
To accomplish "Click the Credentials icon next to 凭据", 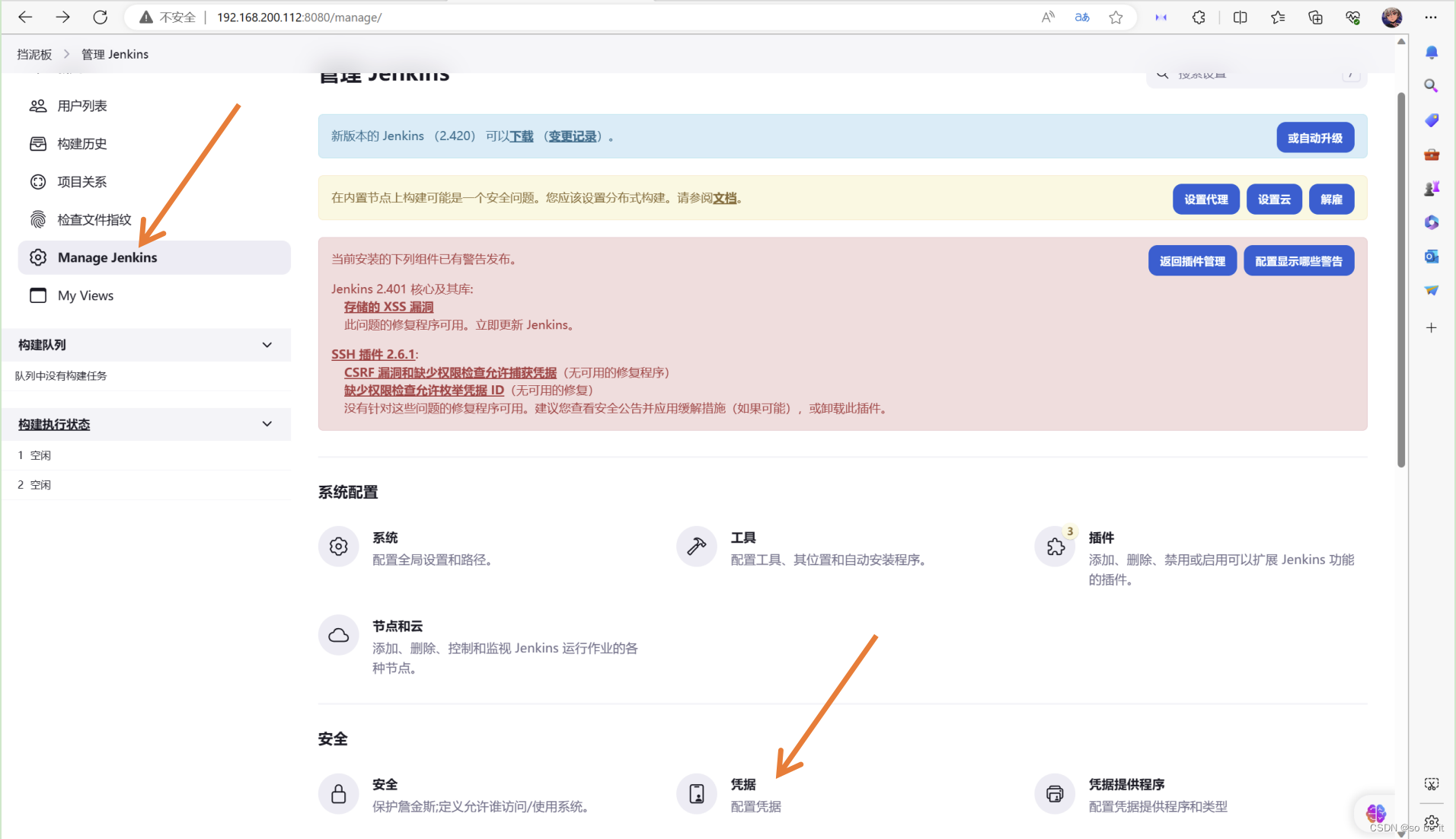I will (x=697, y=794).
